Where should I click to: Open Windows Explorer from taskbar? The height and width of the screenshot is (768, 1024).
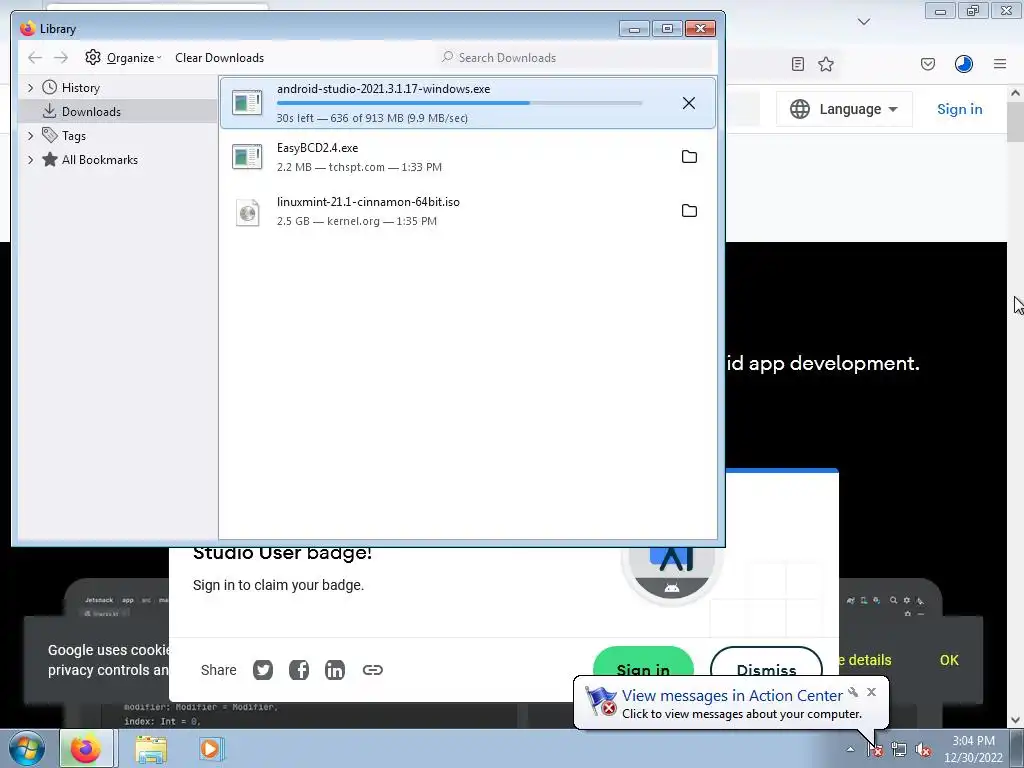pyautogui.click(x=151, y=749)
